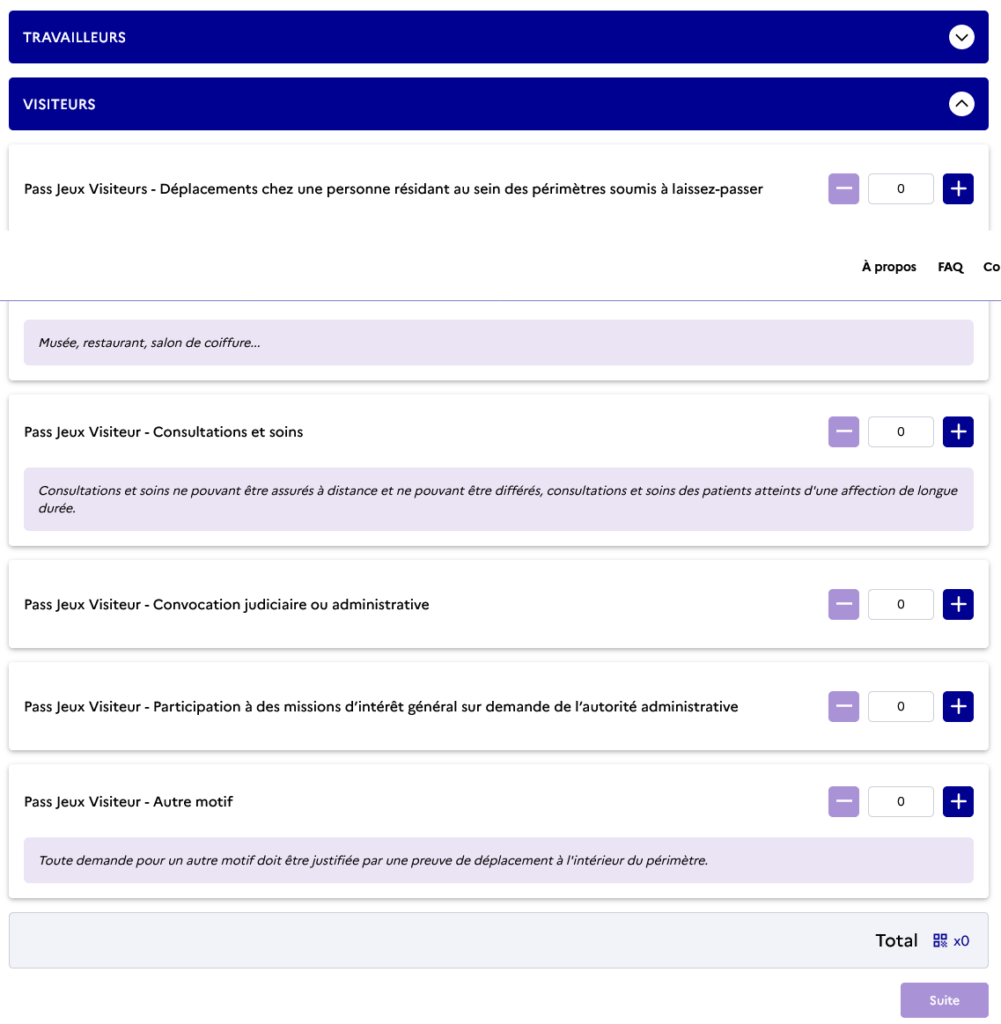Remove a Convocation judiciaire ou administrative pass
The height and width of the screenshot is (1024, 1001).
click(844, 604)
